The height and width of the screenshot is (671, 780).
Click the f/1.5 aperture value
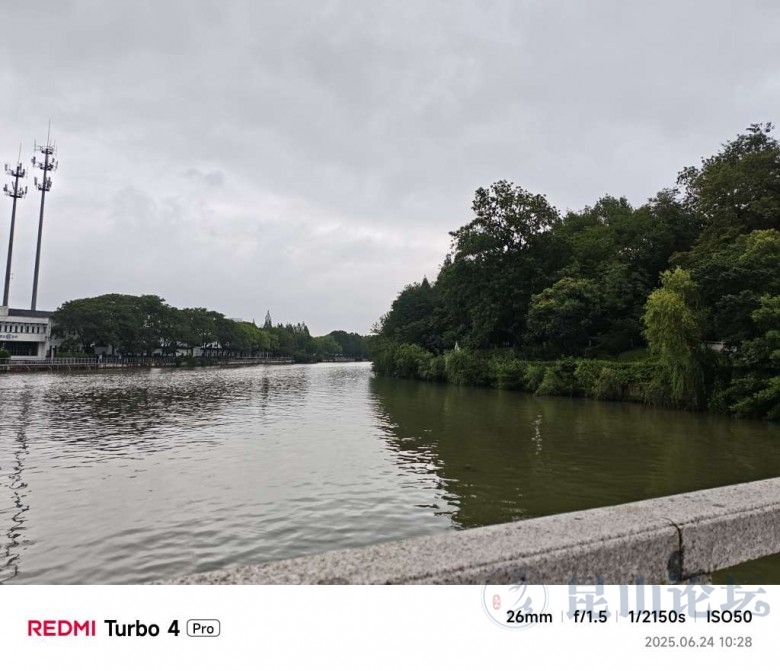point(590,617)
